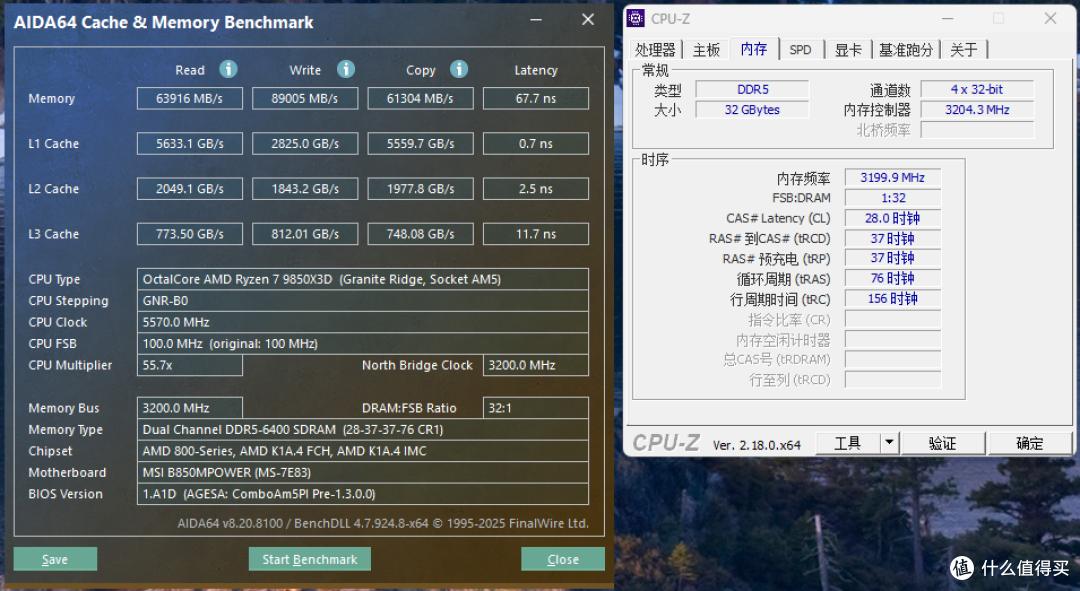This screenshot has width=1080, height=591.
Task: Click the Chipset field AMD 800-Series
Action: (x=363, y=450)
